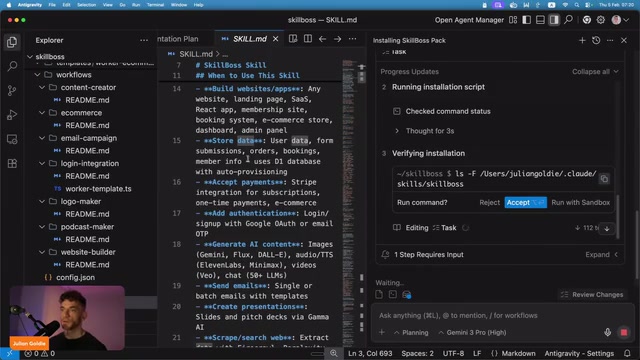Change the Markdown language mode
The image size is (640, 360).
[518, 353]
